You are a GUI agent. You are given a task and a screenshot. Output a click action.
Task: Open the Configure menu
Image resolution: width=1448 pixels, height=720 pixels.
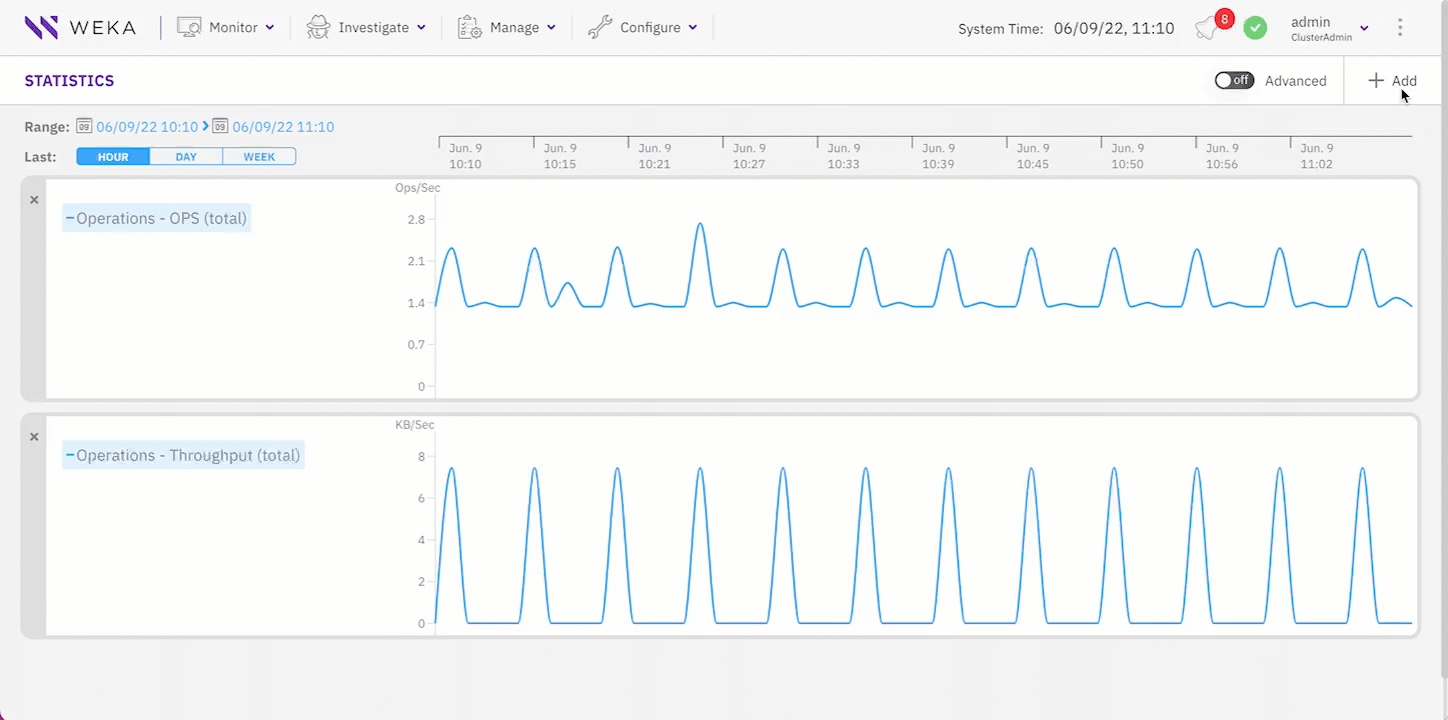tap(642, 28)
